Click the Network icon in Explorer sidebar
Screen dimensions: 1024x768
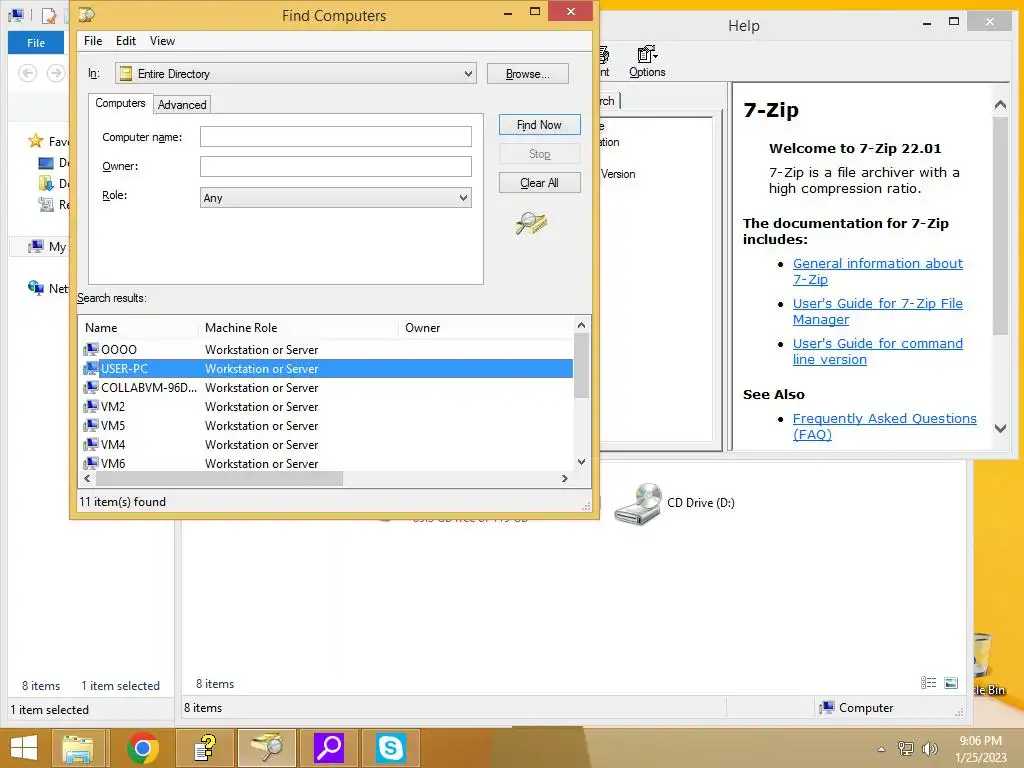click(x=36, y=287)
